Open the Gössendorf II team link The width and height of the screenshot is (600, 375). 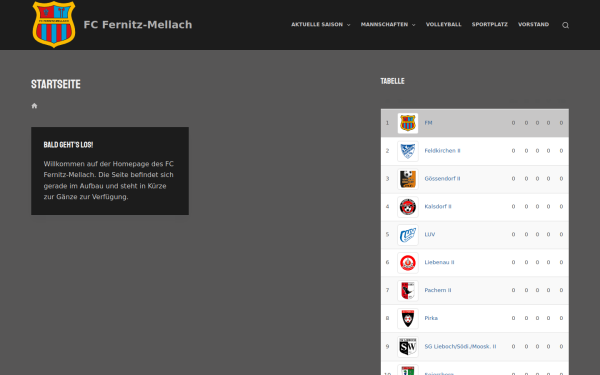pyautogui.click(x=442, y=179)
